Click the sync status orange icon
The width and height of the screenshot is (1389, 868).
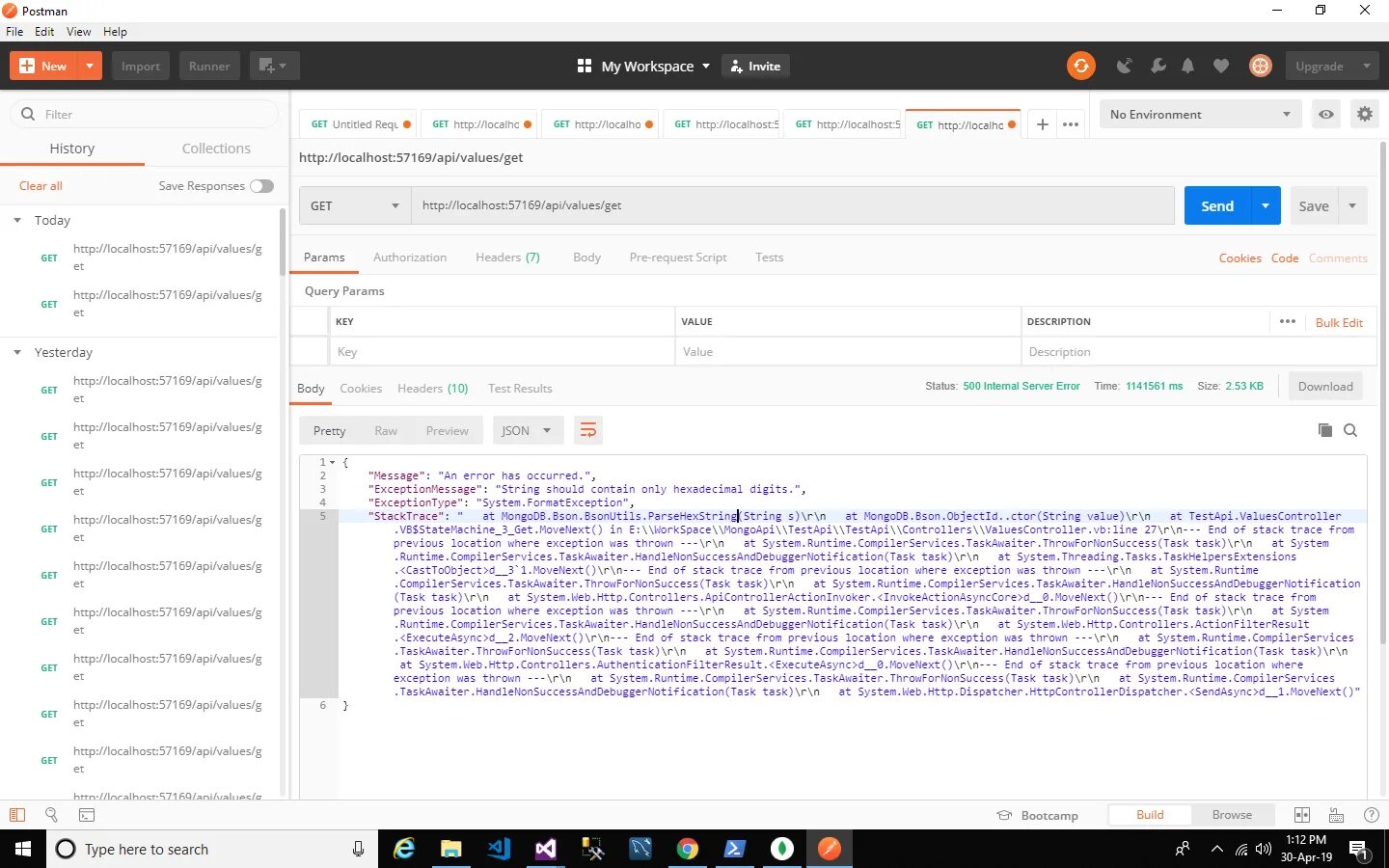(x=1080, y=66)
